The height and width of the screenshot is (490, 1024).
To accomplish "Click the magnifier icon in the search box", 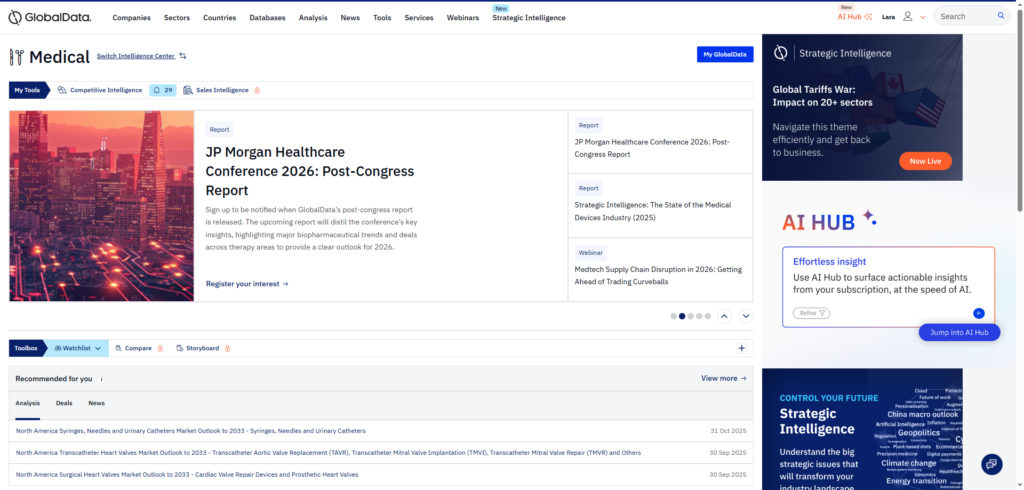I will coord(1001,16).
